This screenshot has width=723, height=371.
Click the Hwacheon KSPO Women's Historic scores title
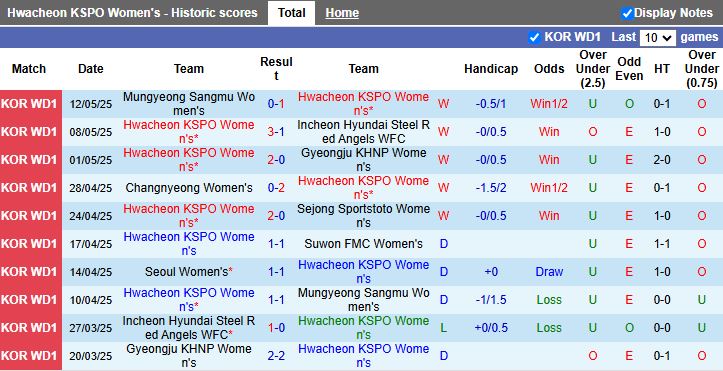(132, 13)
